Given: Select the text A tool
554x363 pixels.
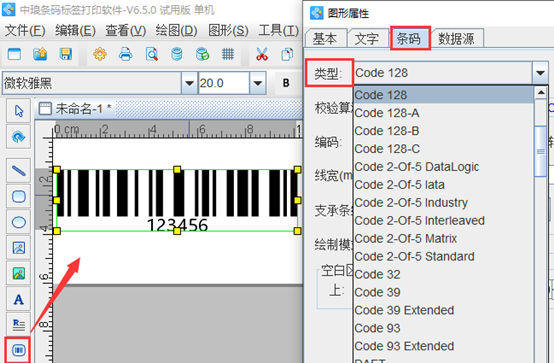Looking at the screenshot, I should (x=19, y=300).
